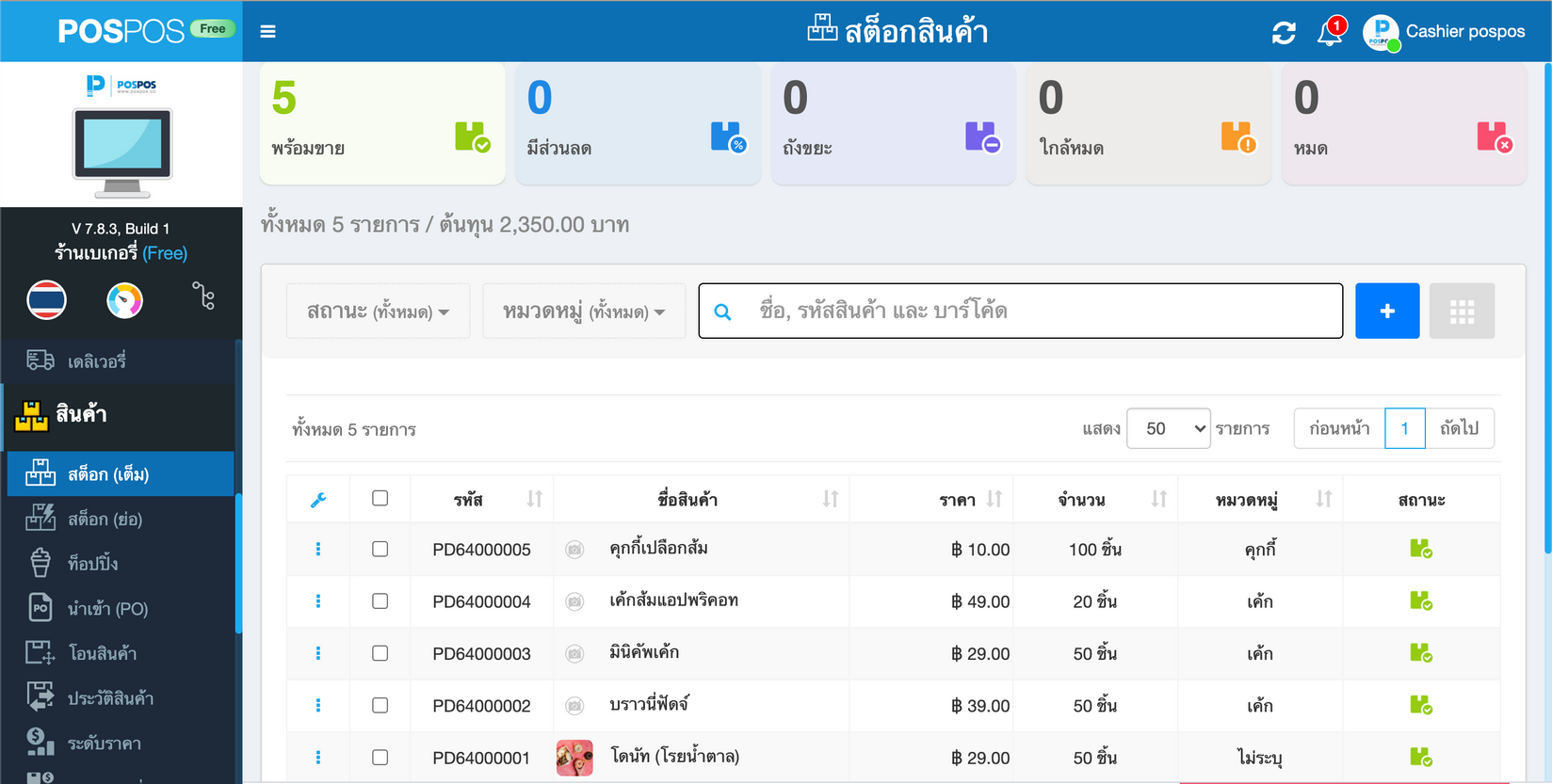The image size is (1552, 784).
Task: Click status icon of PD64000005 row
Action: coord(1421,549)
